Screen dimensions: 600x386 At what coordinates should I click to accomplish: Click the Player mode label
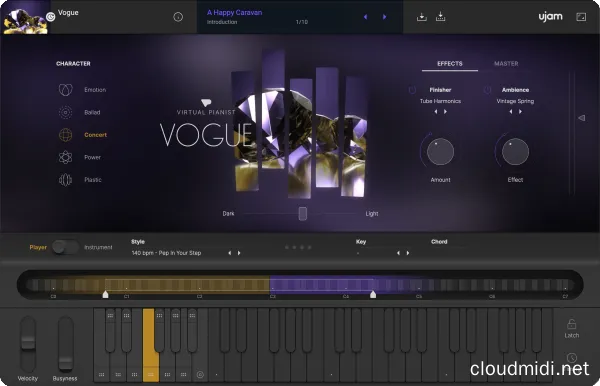pyautogui.click(x=38, y=248)
